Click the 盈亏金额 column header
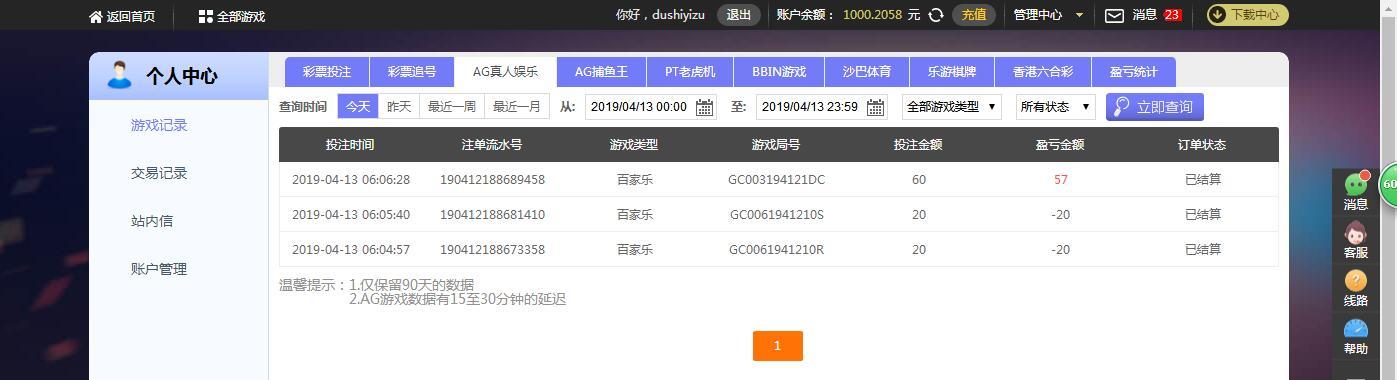The height and width of the screenshot is (380, 1397). click(x=1060, y=145)
